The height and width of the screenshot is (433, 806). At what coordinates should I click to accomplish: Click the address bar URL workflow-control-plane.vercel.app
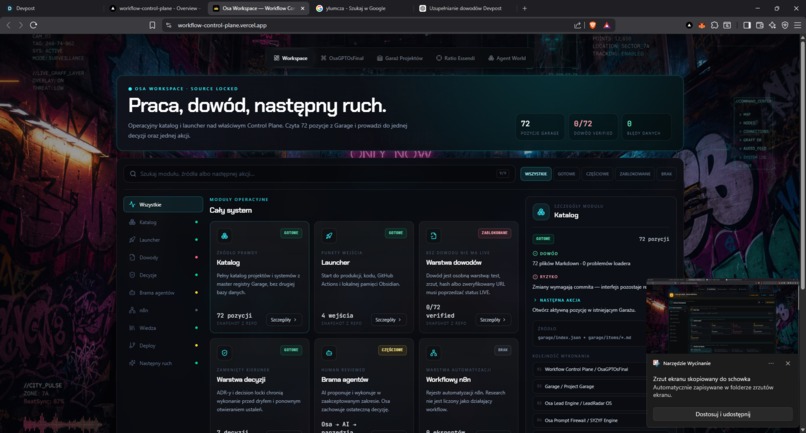pos(222,25)
